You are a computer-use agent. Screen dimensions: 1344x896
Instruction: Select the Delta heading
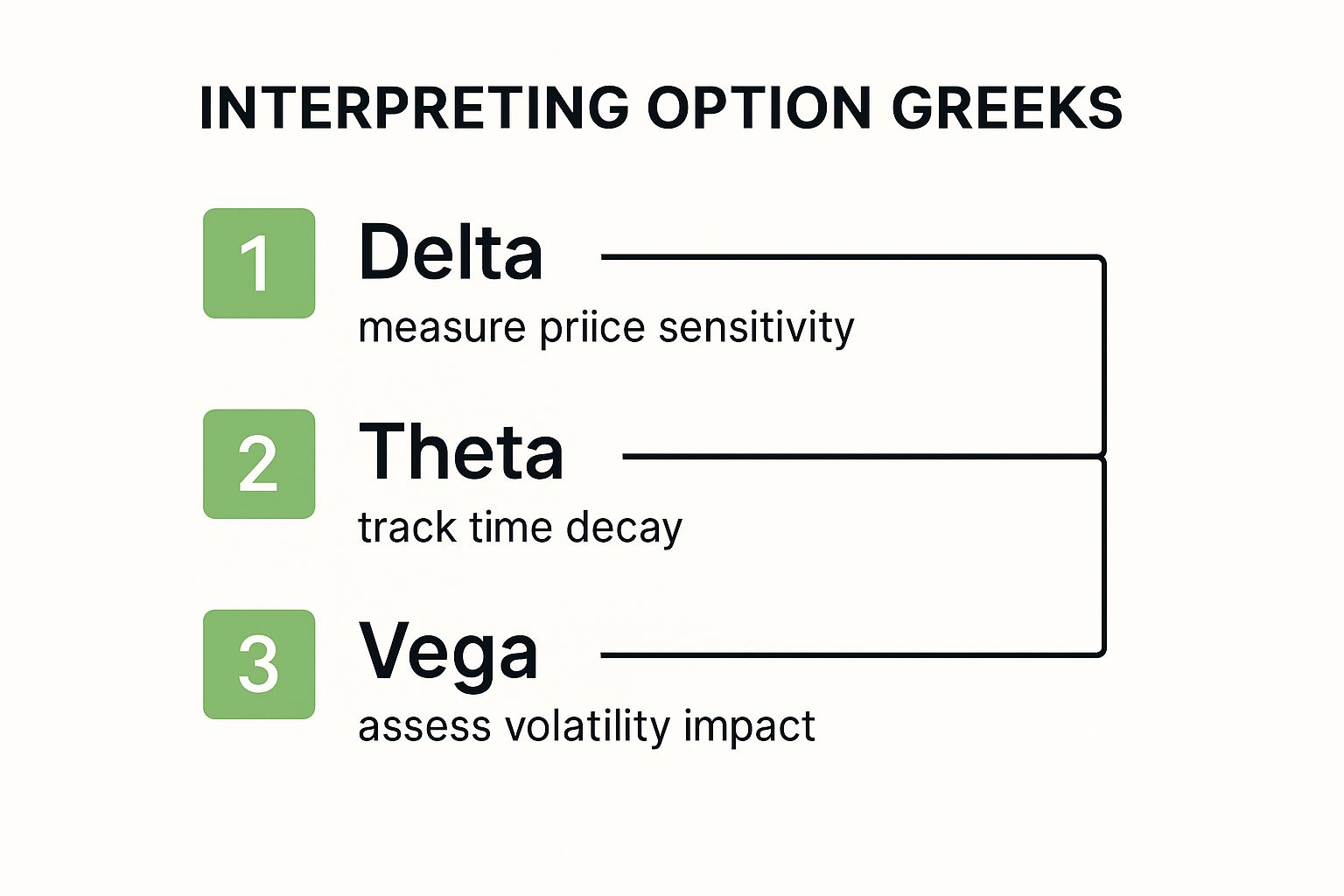pos(451,252)
